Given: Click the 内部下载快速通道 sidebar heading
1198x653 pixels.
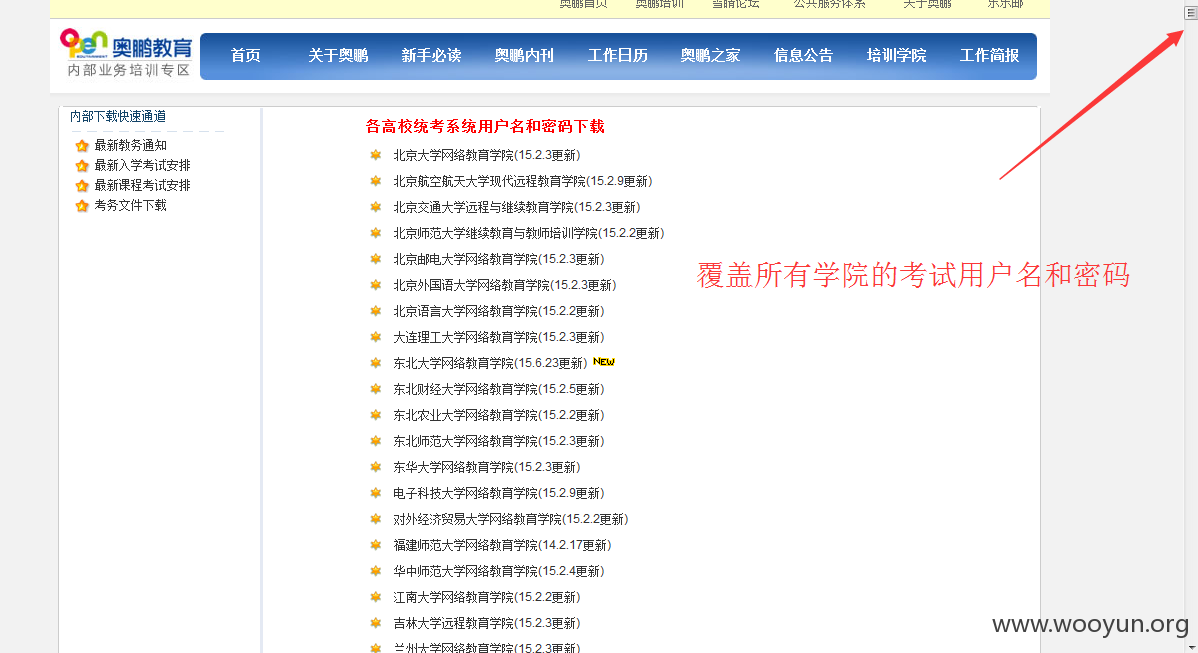Looking at the screenshot, I should pyautogui.click(x=118, y=116).
